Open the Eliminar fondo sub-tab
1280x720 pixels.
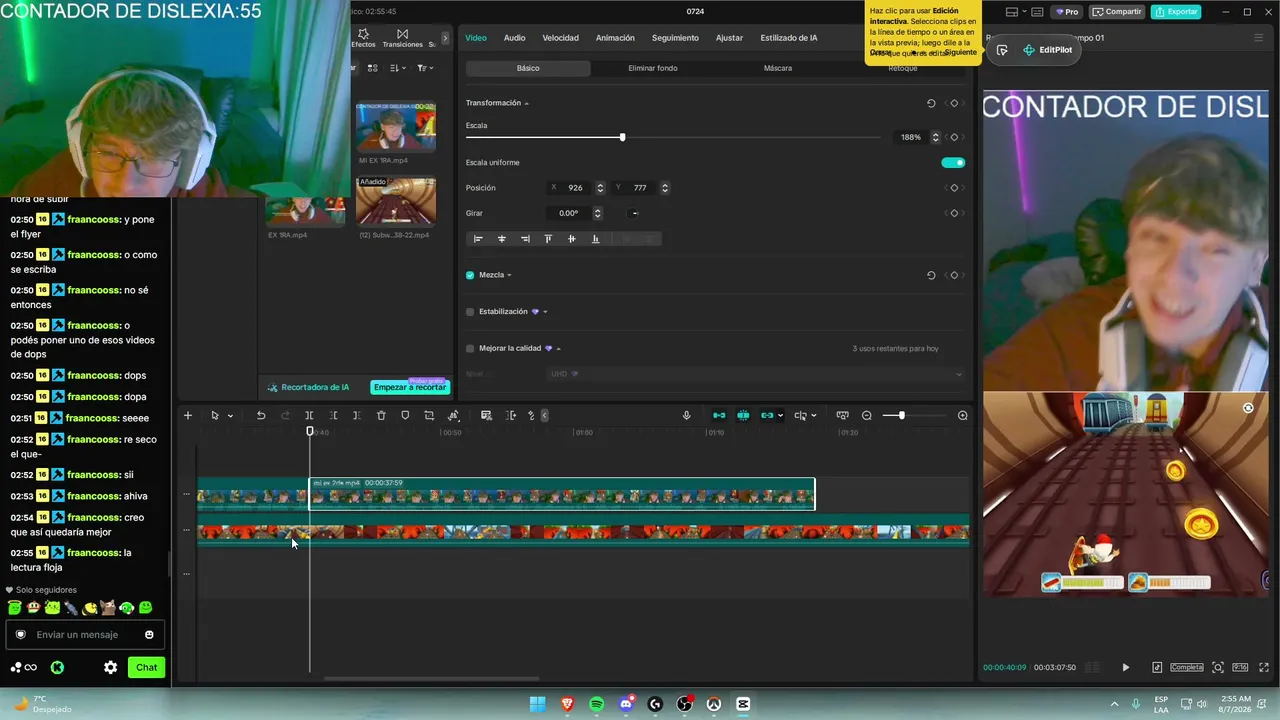pyautogui.click(x=653, y=68)
